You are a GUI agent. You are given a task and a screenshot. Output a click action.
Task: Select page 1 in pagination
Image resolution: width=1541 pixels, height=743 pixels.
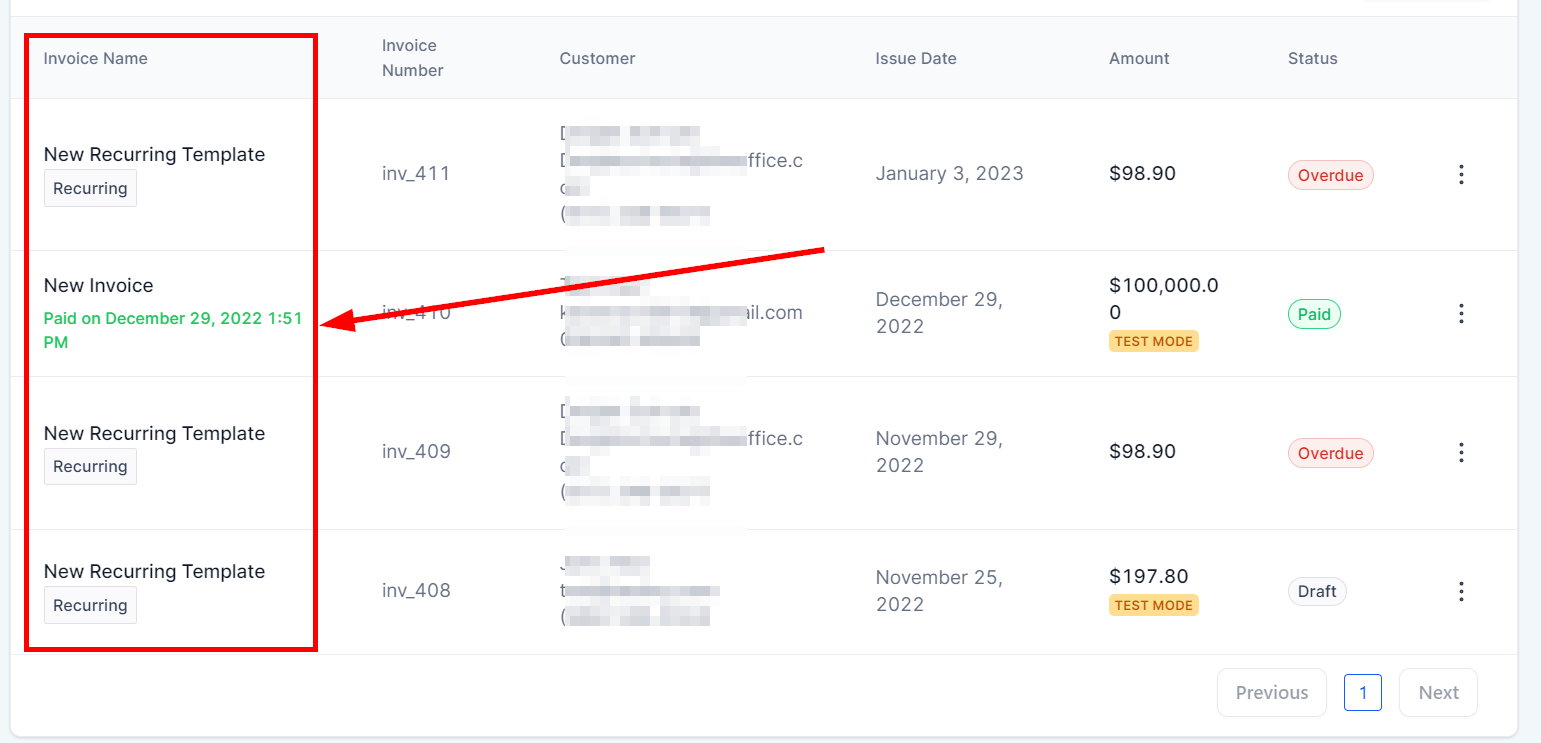1362,693
